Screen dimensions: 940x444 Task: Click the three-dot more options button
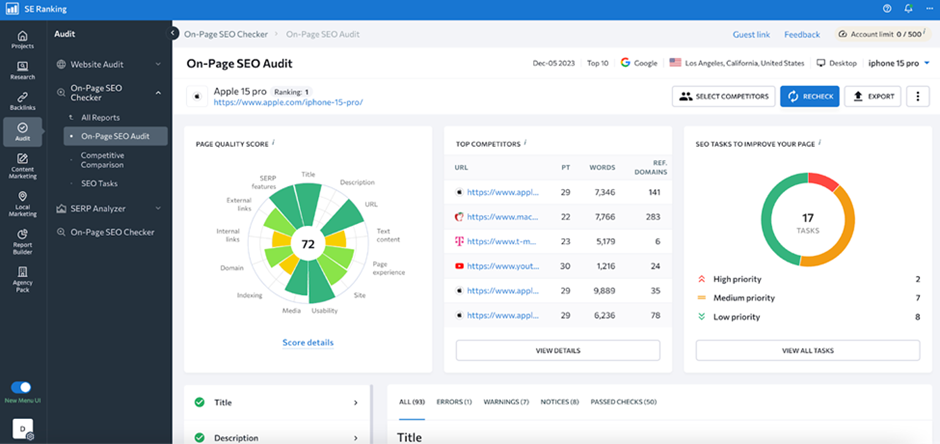click(917, 96)
